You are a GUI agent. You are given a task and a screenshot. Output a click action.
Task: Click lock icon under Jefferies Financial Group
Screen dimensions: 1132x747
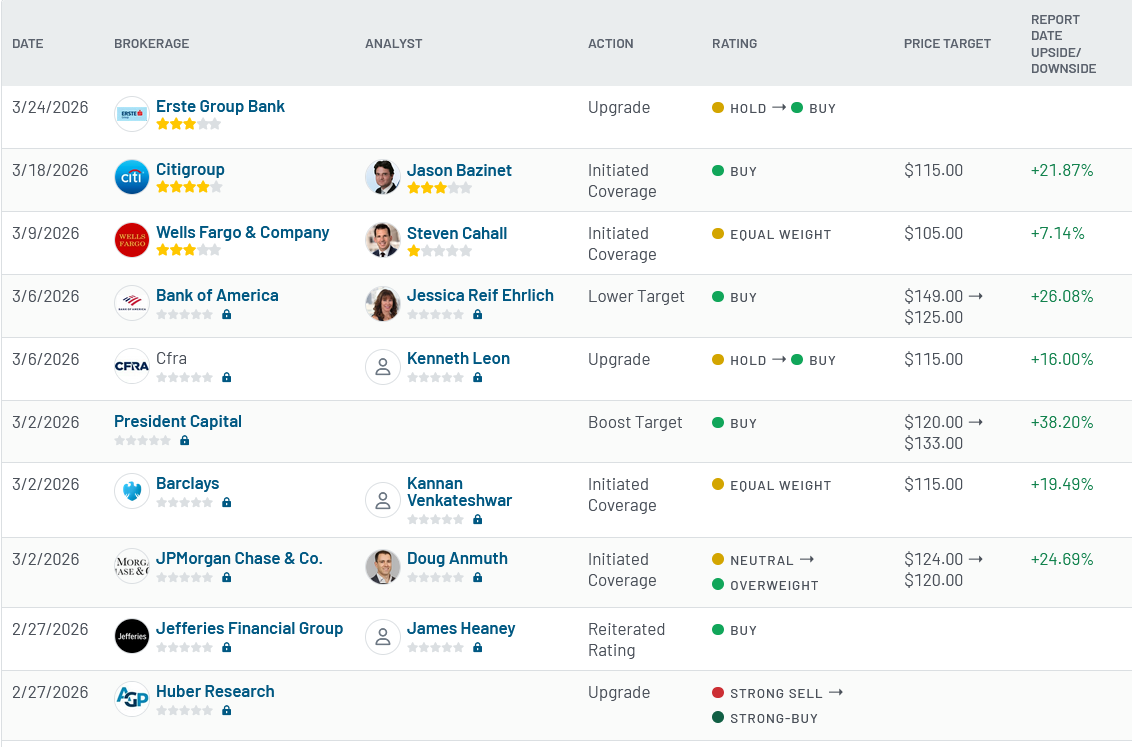click(x=227, y=647)
